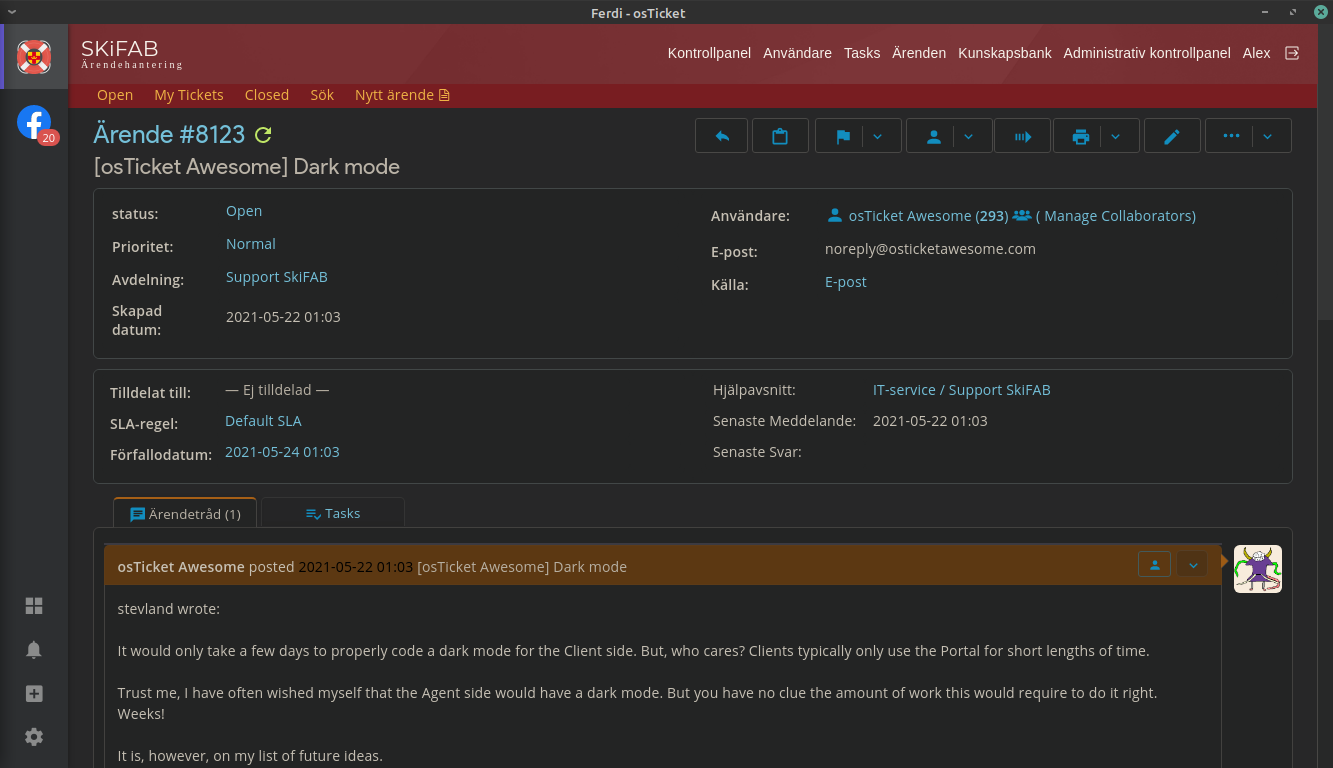The width and height of the screenshot is (1333, 768).
Task: Click the Default SLA link
Action: point(263,421)
